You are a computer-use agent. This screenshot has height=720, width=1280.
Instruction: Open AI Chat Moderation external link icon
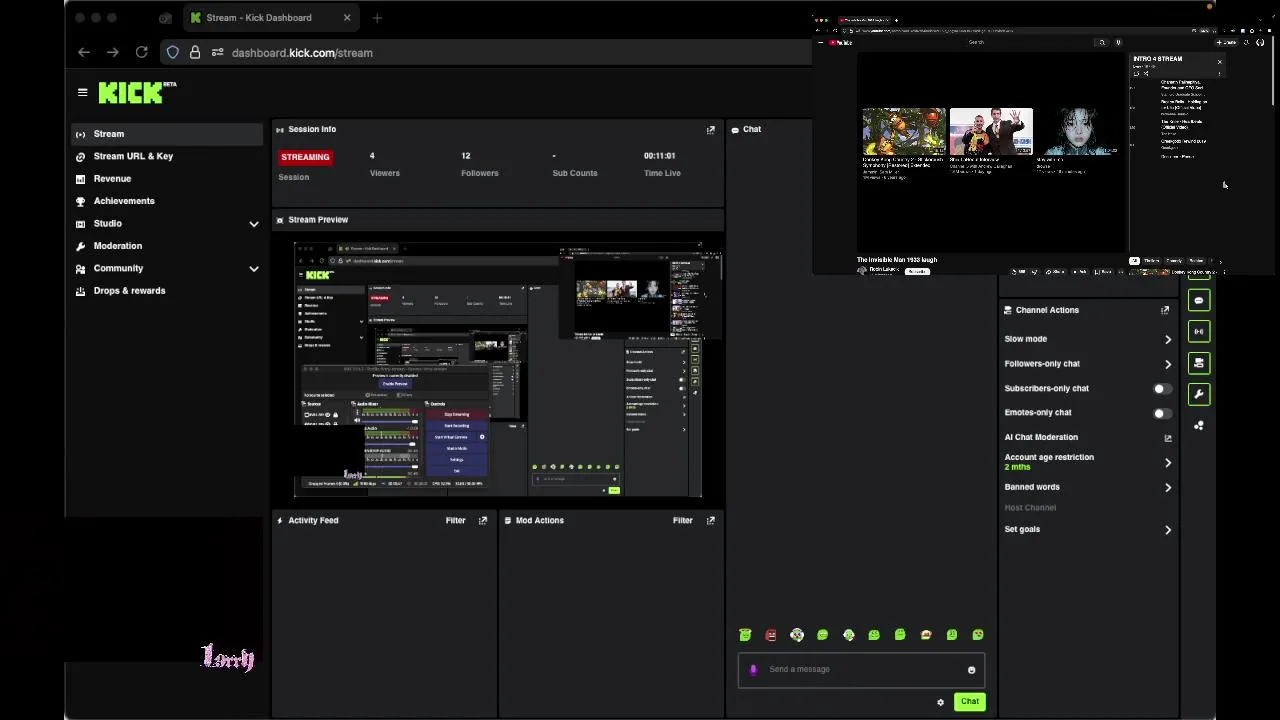[1167, 438]
